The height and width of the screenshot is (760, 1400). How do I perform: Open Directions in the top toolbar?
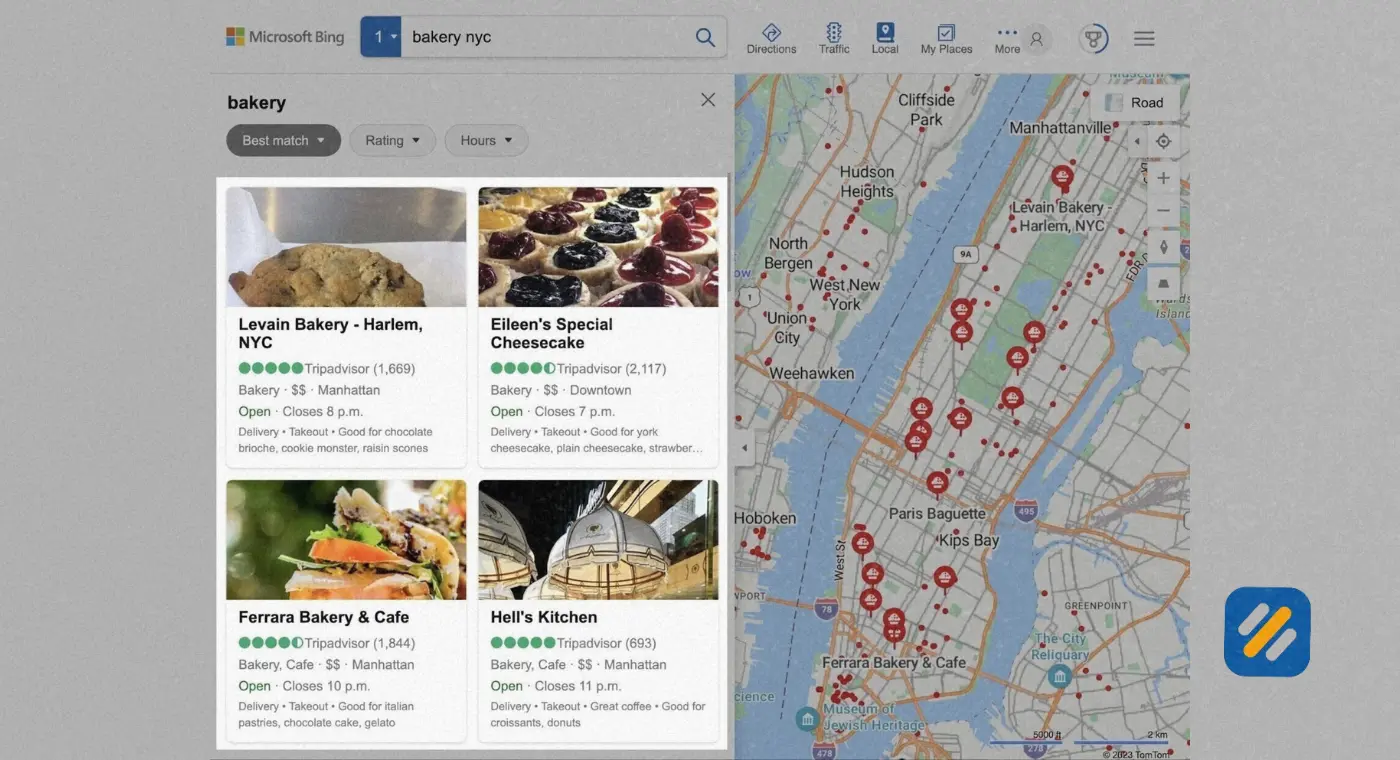pyautogui.click(x=771, y=39)
